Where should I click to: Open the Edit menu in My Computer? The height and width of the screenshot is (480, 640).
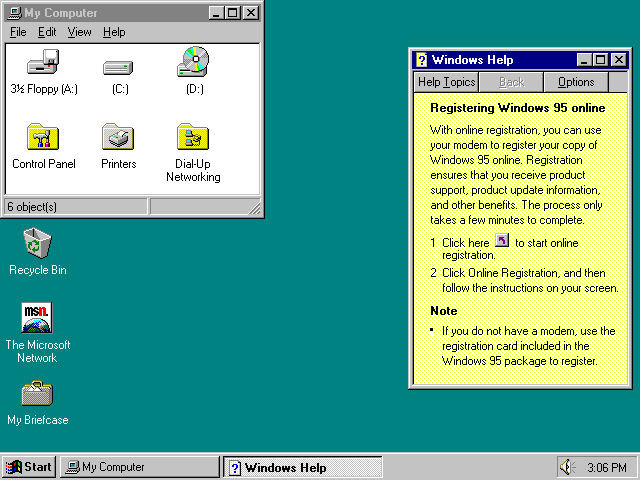[47, 32]
